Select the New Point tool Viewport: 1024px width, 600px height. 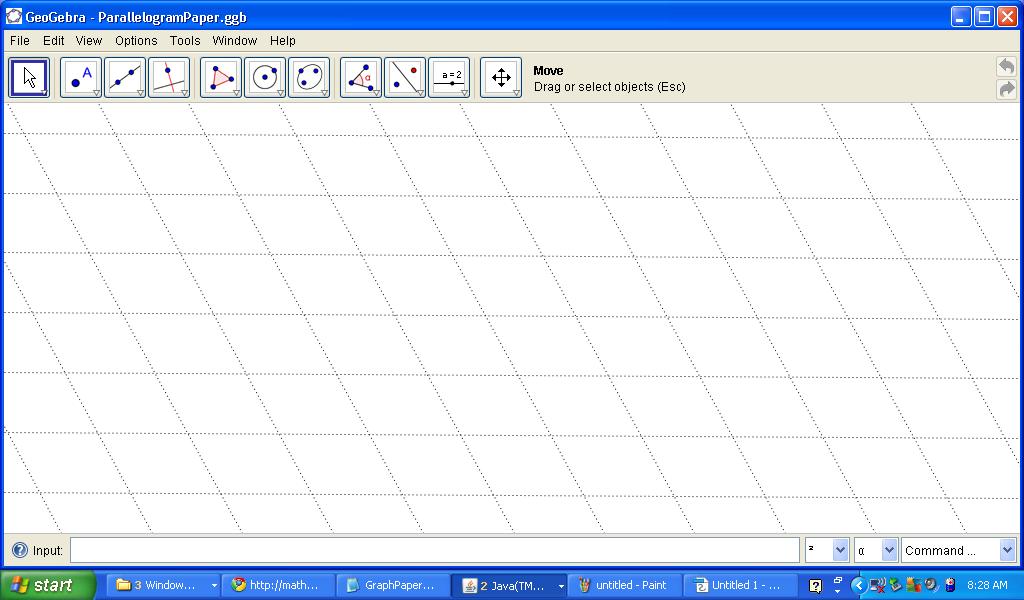pos(81,78)
